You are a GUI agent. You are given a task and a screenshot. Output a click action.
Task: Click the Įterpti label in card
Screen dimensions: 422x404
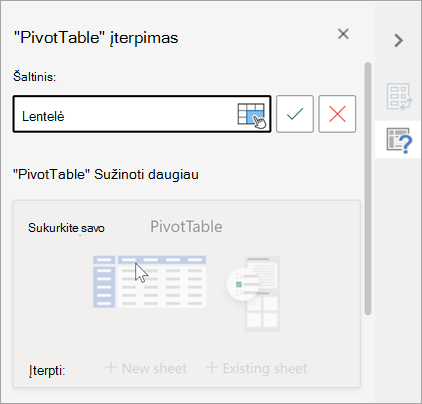point(47,370)
